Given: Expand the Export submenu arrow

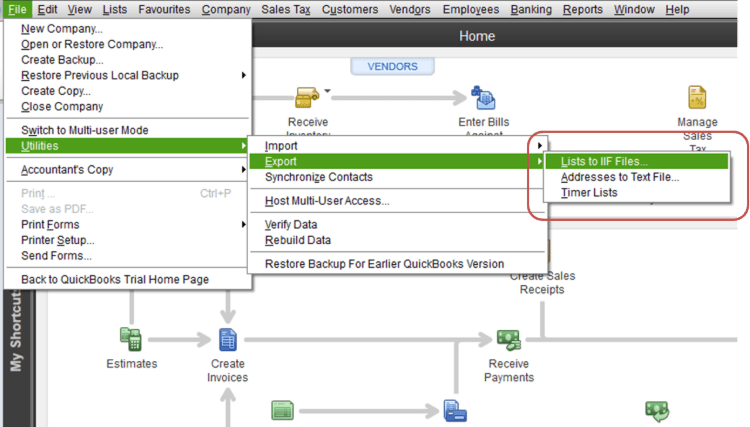Looking at the screenshot, I should pos(540,161).
